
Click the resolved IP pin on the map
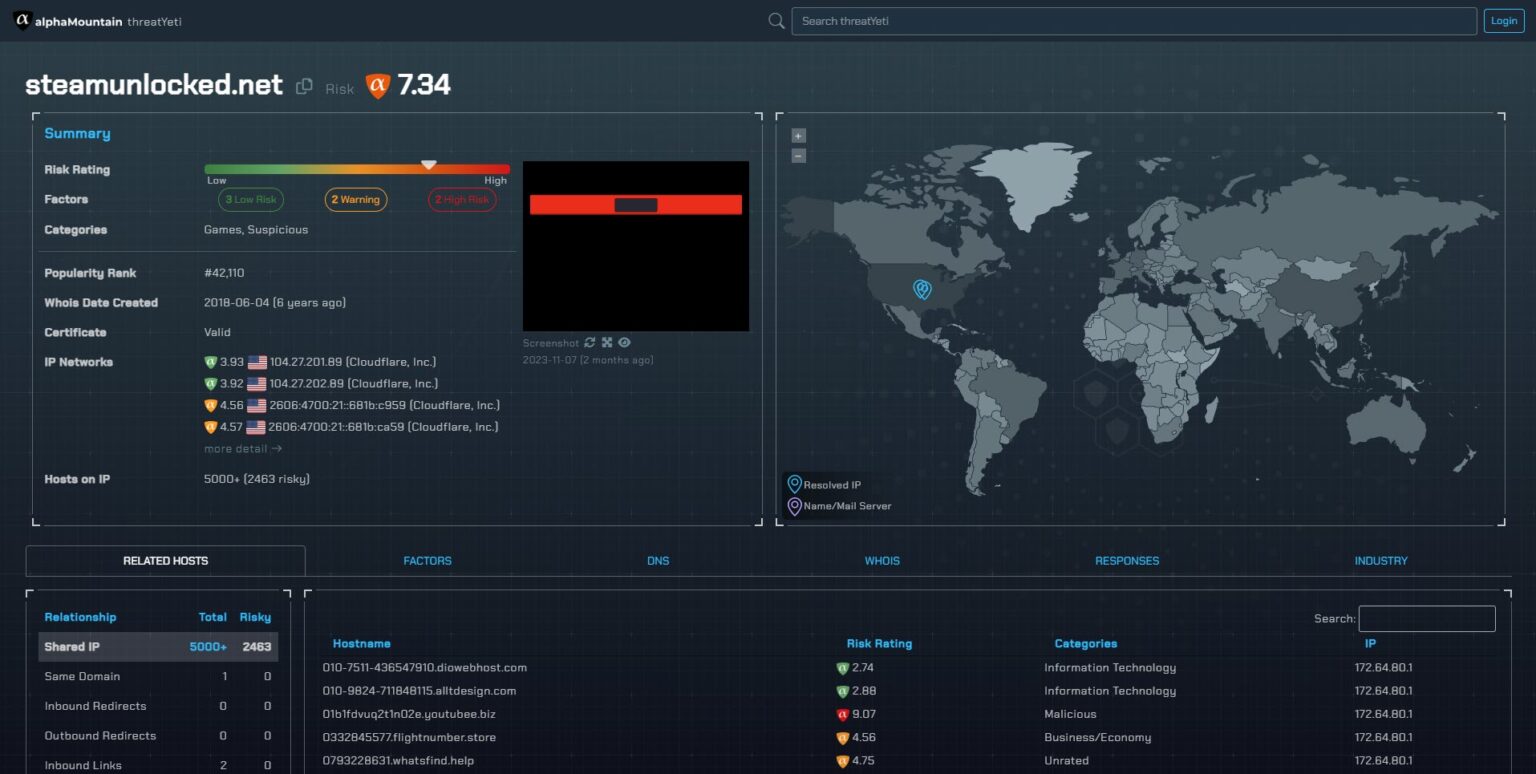pyautogui.click(x=922, y=289)
